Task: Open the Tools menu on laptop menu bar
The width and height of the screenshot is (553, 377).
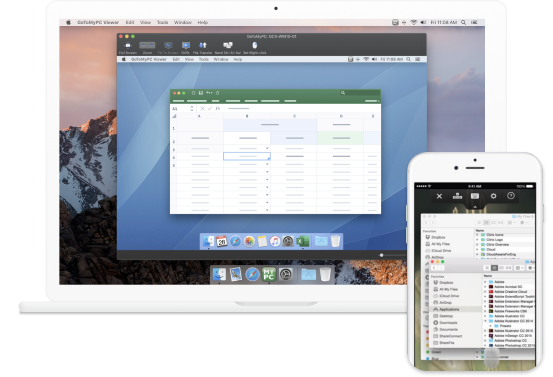Action: 163,22
